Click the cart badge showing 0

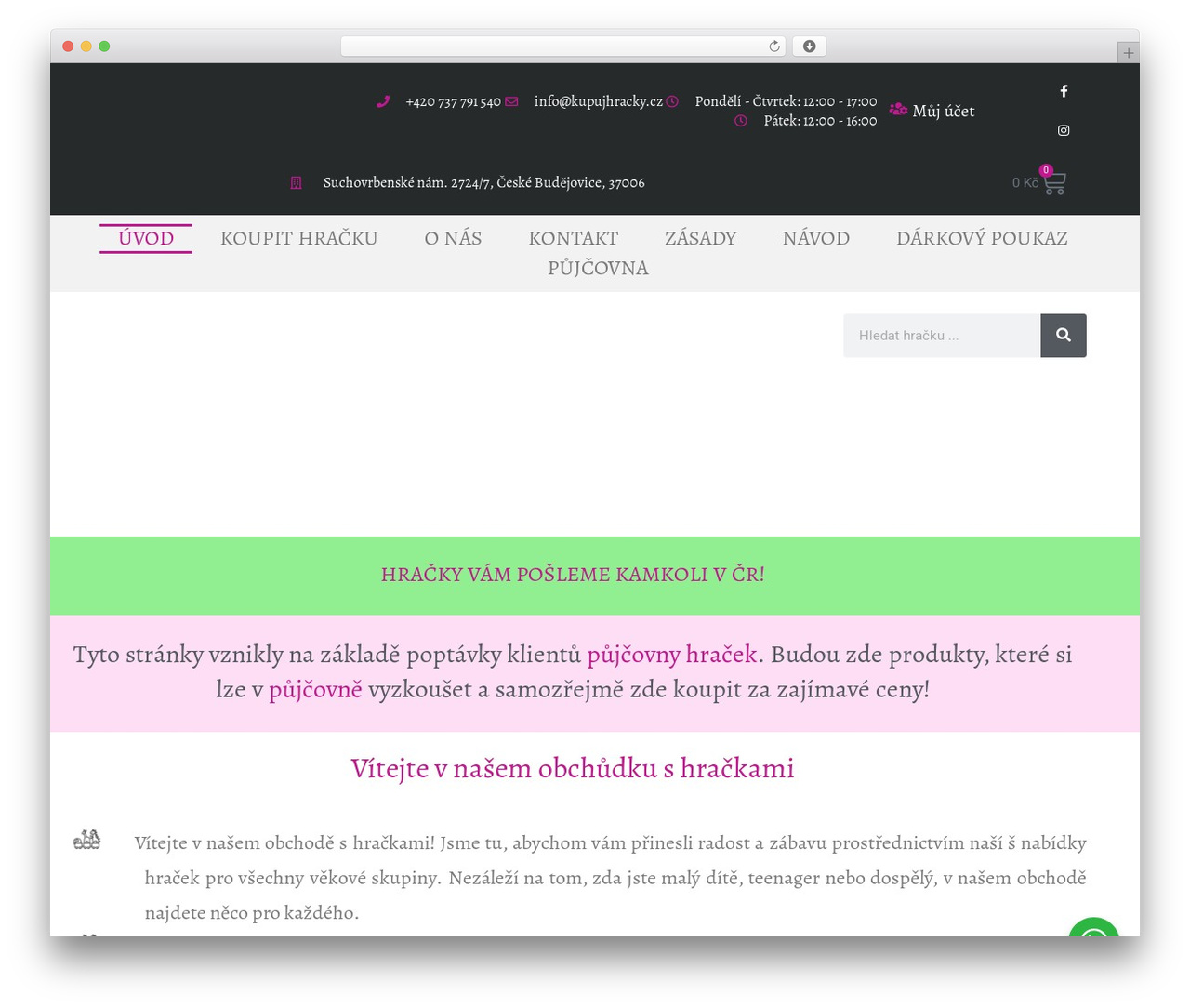[x=1046, y=170]
